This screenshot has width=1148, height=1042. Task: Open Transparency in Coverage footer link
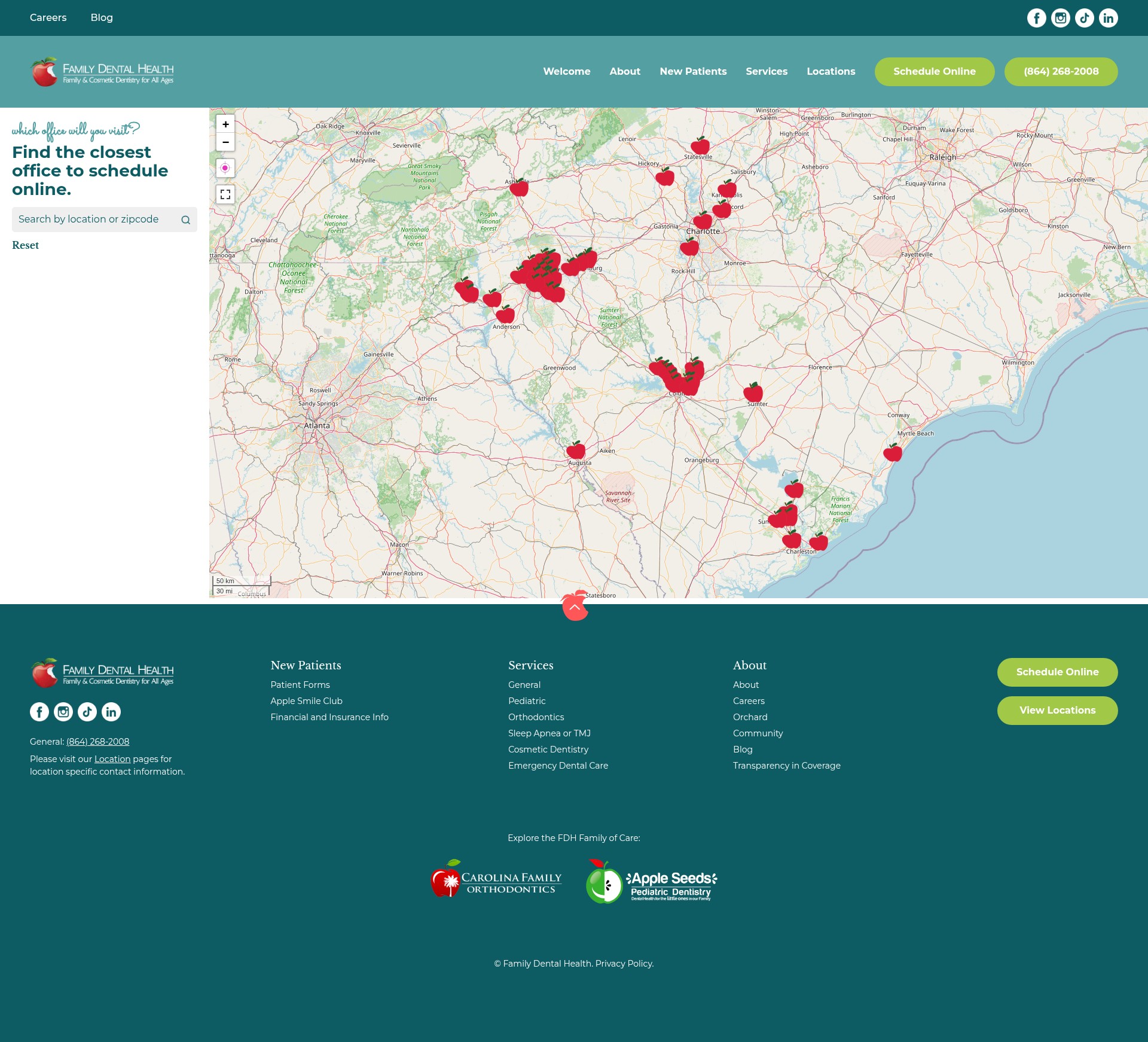787,766
